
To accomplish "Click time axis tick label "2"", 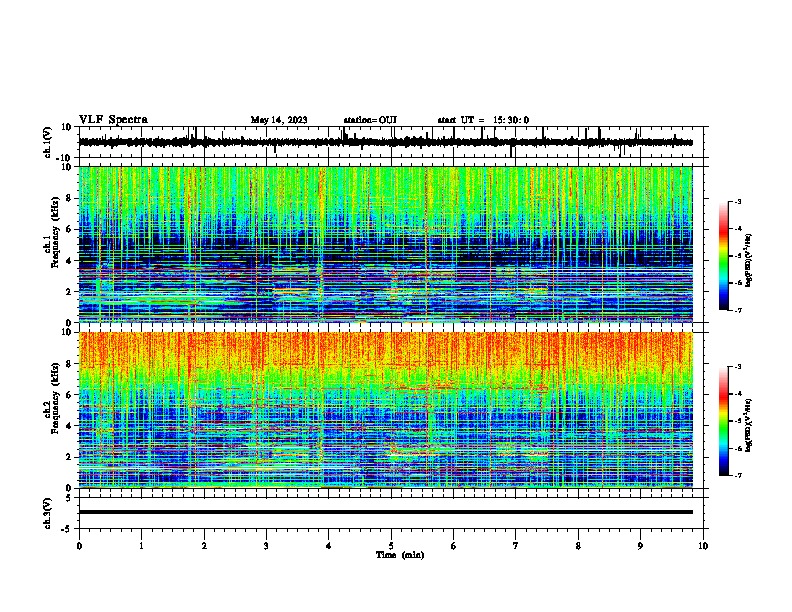I will tap(204, 546).
